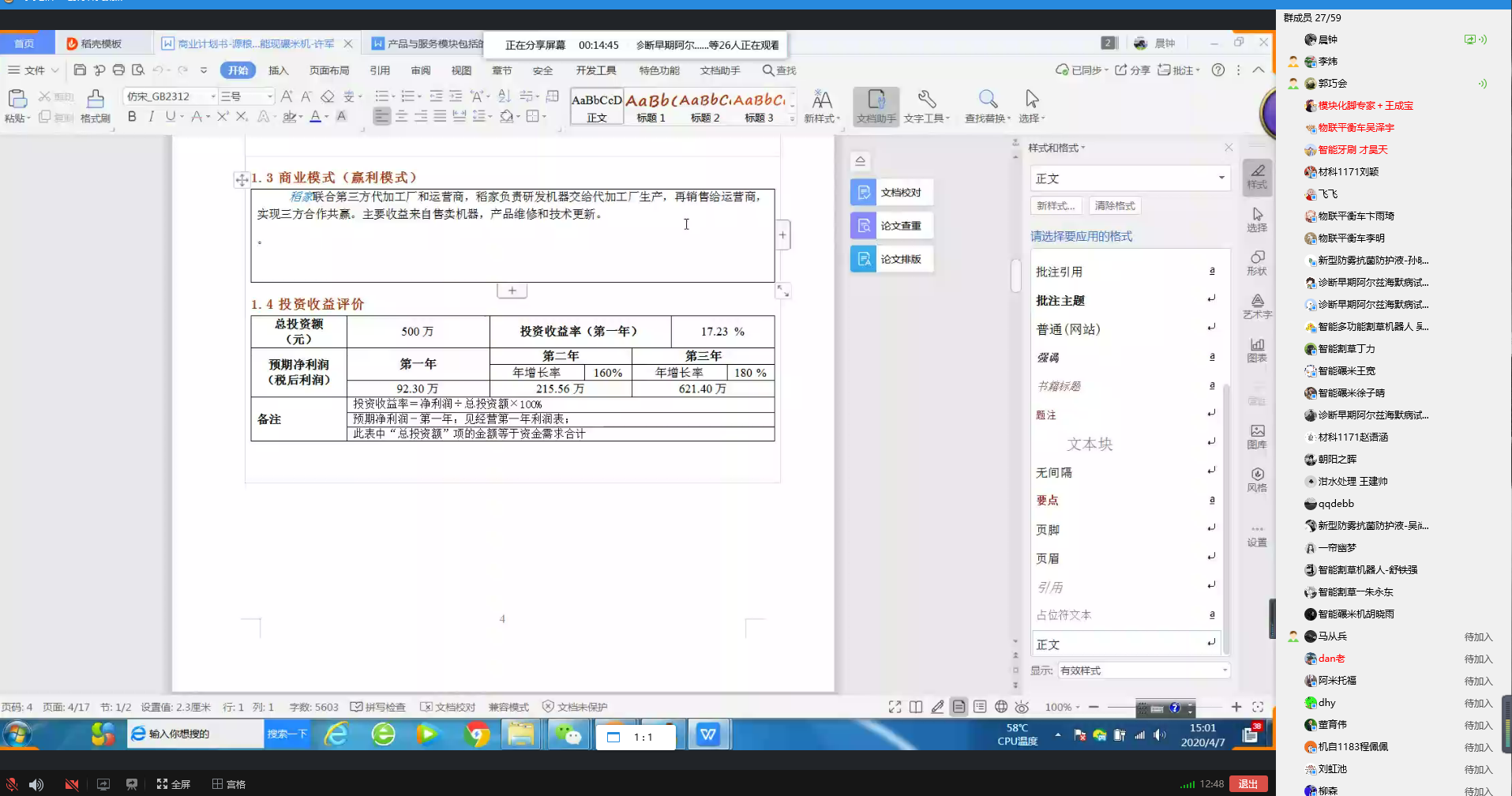The height and width of the screenshot is (796, 1512).
Task: Toggle bold formatting with the B button
Action: (x=132, y=117)
